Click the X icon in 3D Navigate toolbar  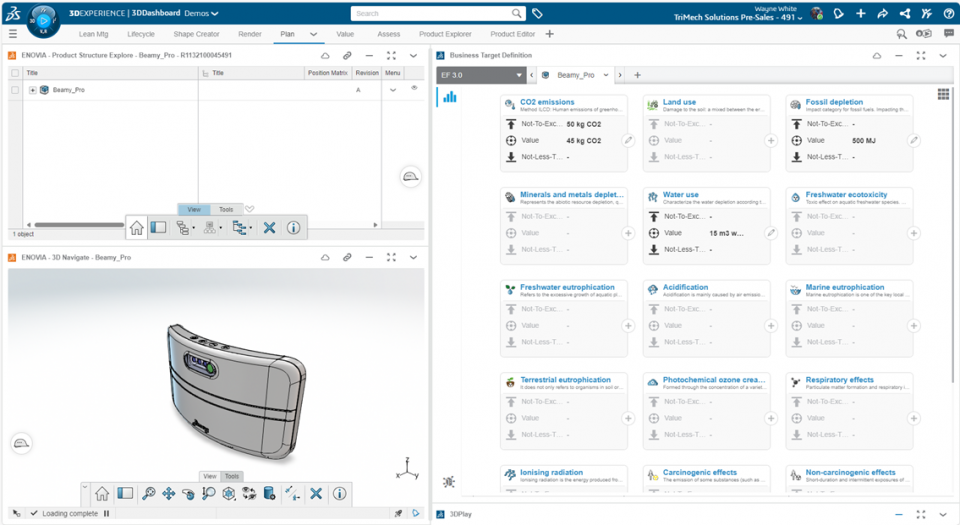click(x=316, y=493)
